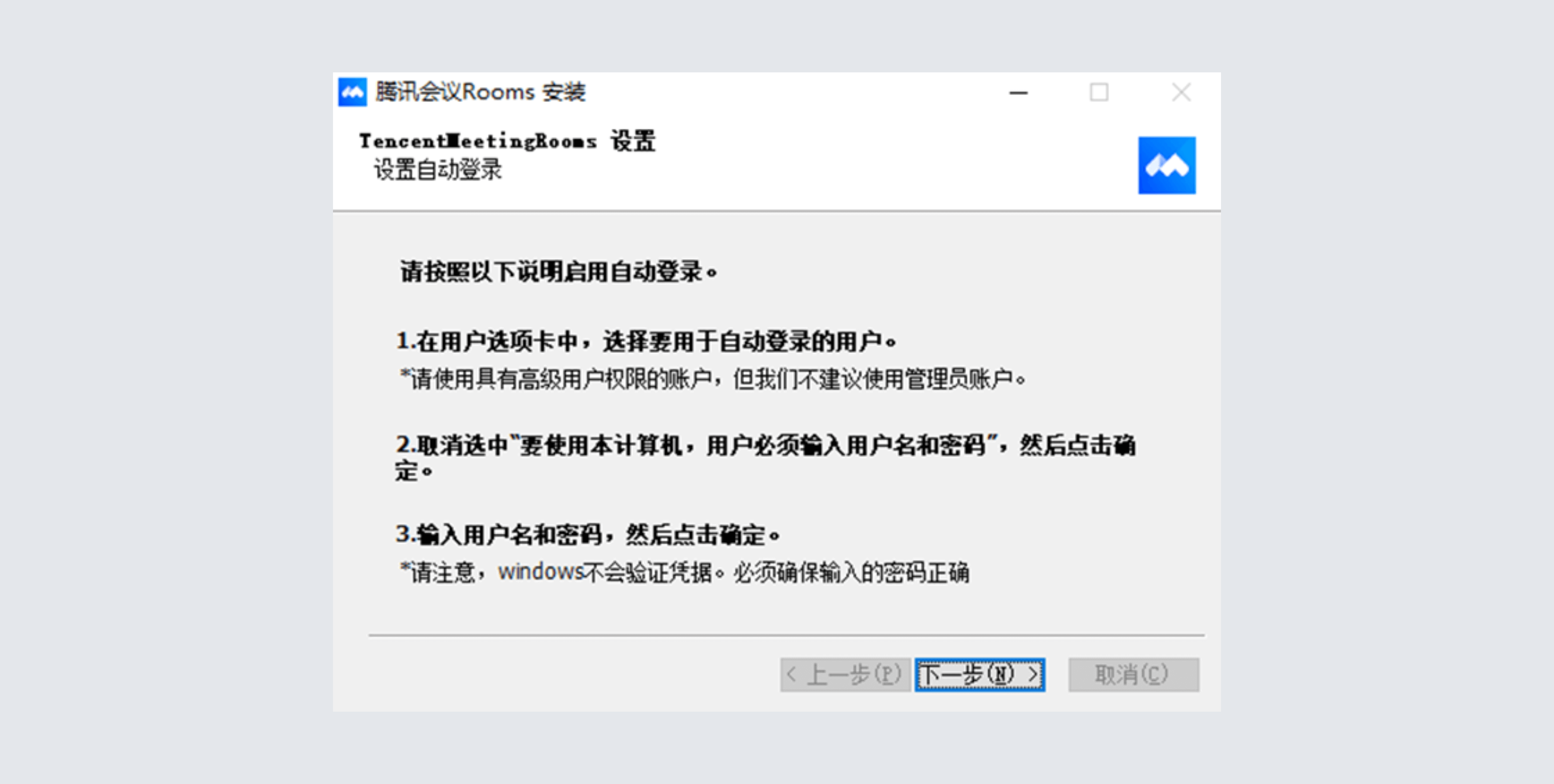This screenshot has height=784, width=1554.
Task: Proceed with the 下一步(N) button
Action: [980, 675]
